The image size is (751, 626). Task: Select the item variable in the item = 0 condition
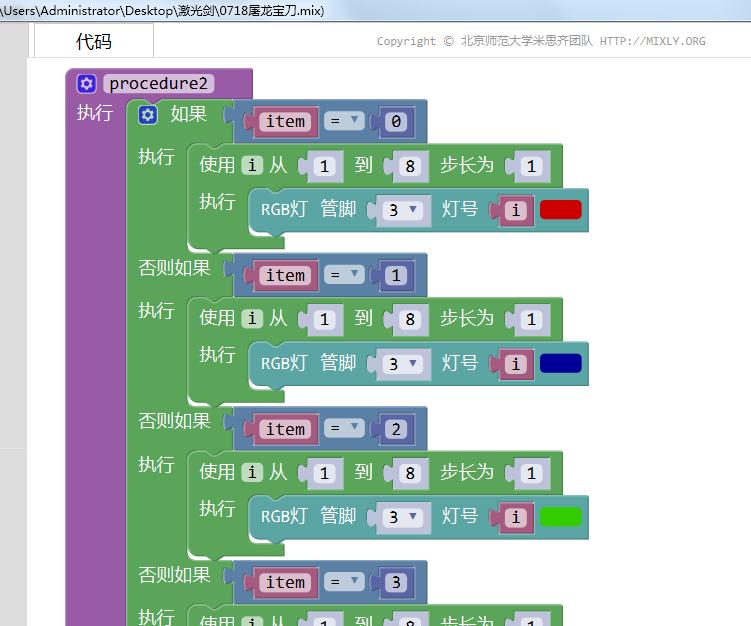tap(285, 122)
